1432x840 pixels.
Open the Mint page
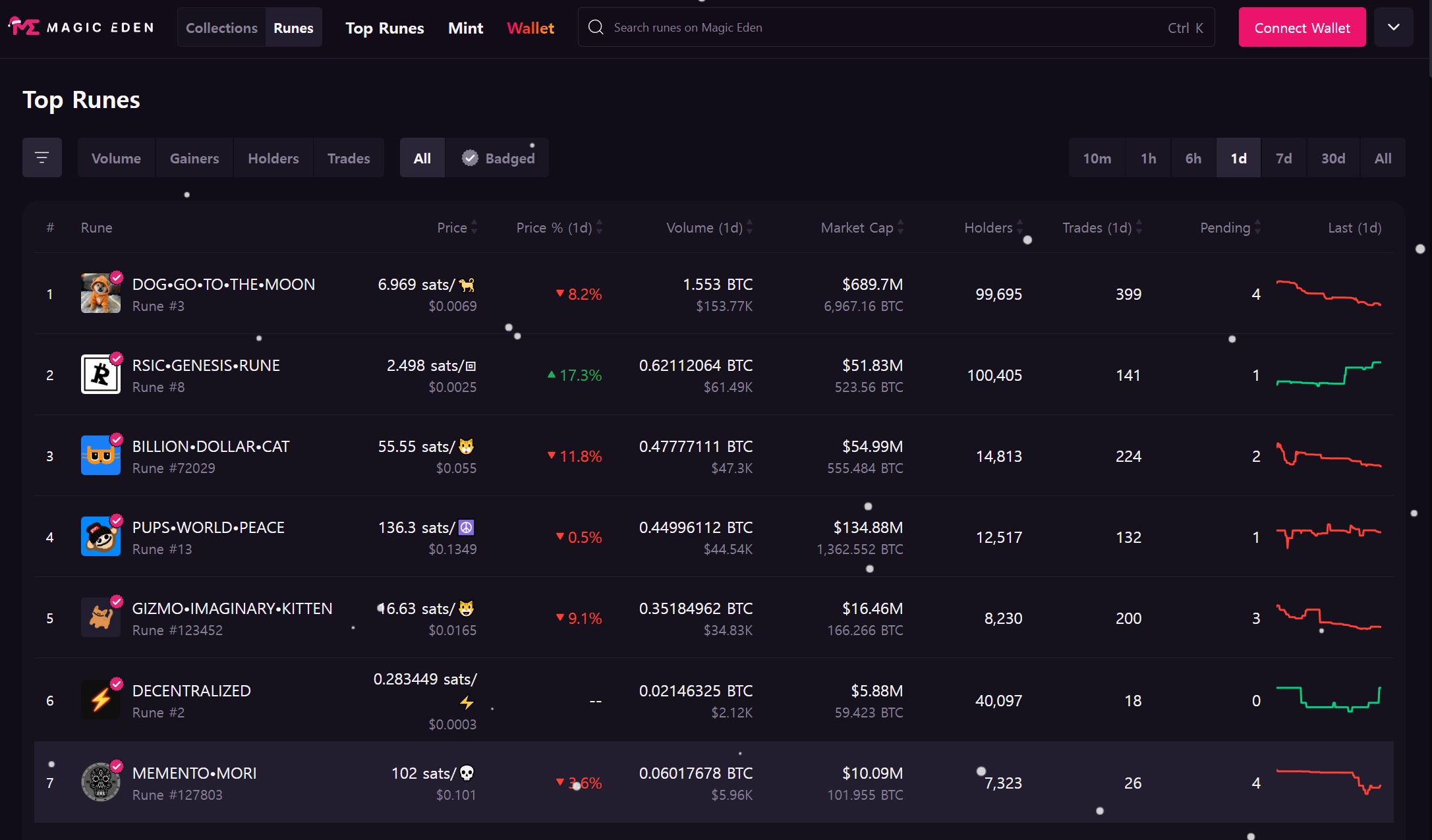(x=465, y=28)
